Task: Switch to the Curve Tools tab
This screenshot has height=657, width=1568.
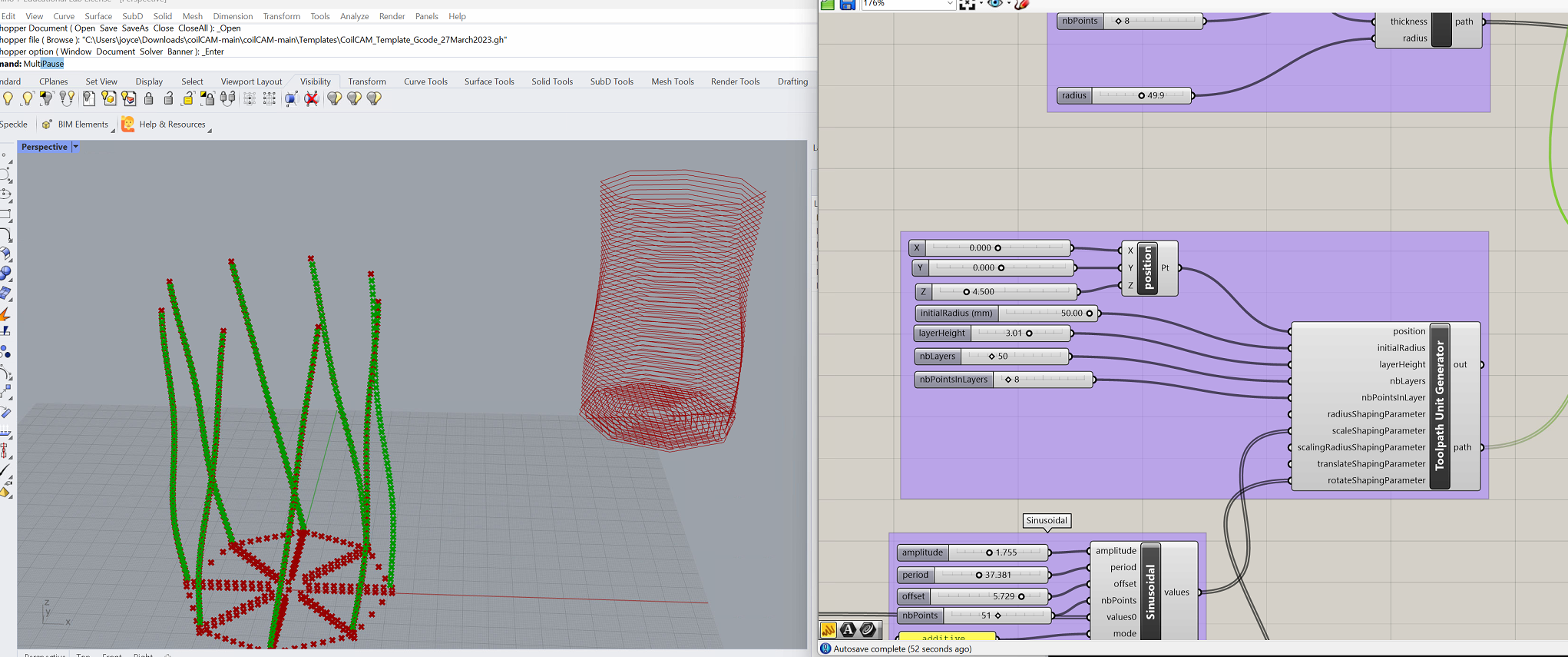Action: pyautogui.click(x=425, y=81)
